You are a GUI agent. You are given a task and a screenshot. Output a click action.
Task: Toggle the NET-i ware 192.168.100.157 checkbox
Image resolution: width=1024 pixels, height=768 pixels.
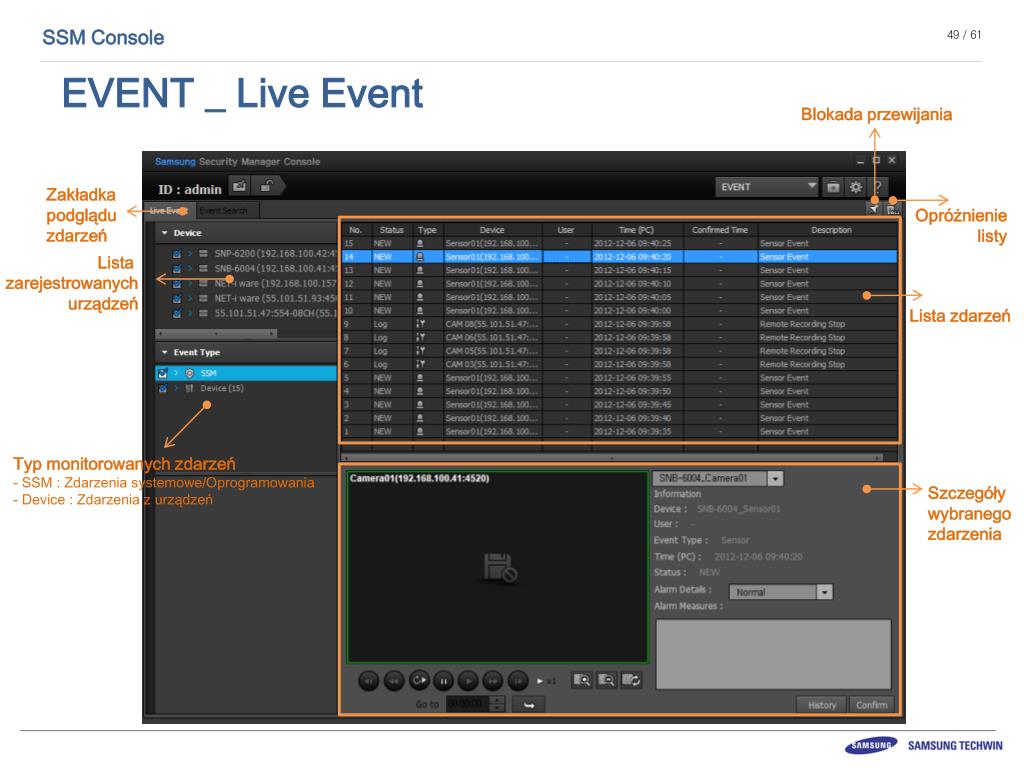pyautogui.click(x=176, y=283)
